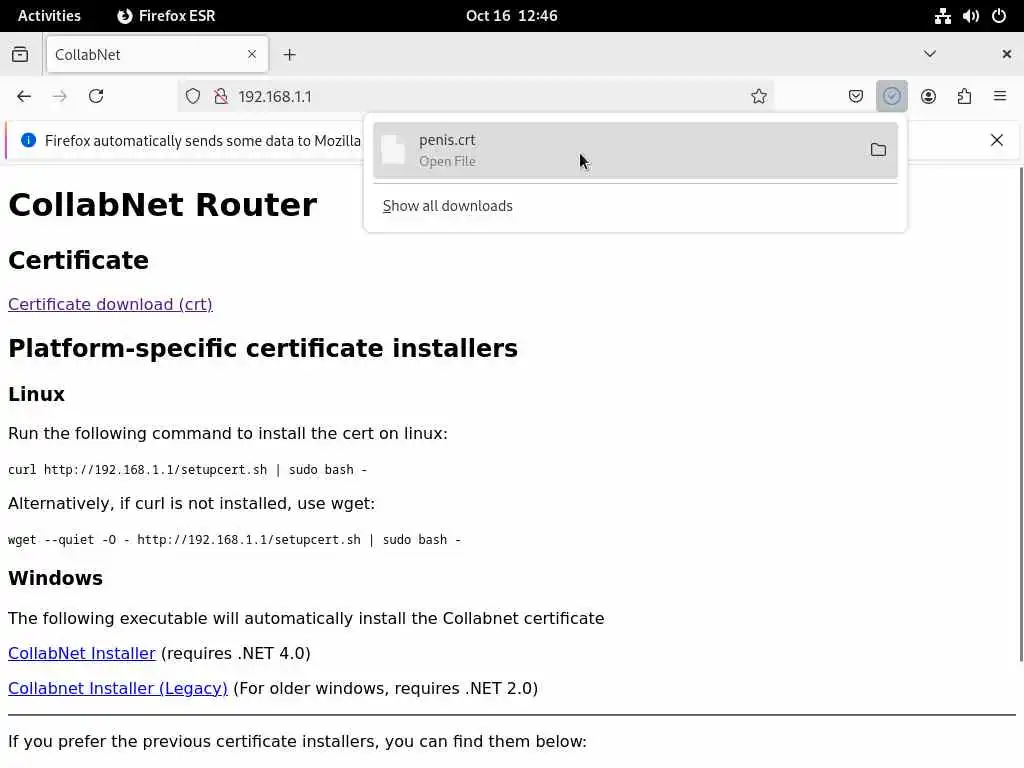Click the insecure connection padlock icon
This screenshot has height=768, width=1024.
(221, 97)
